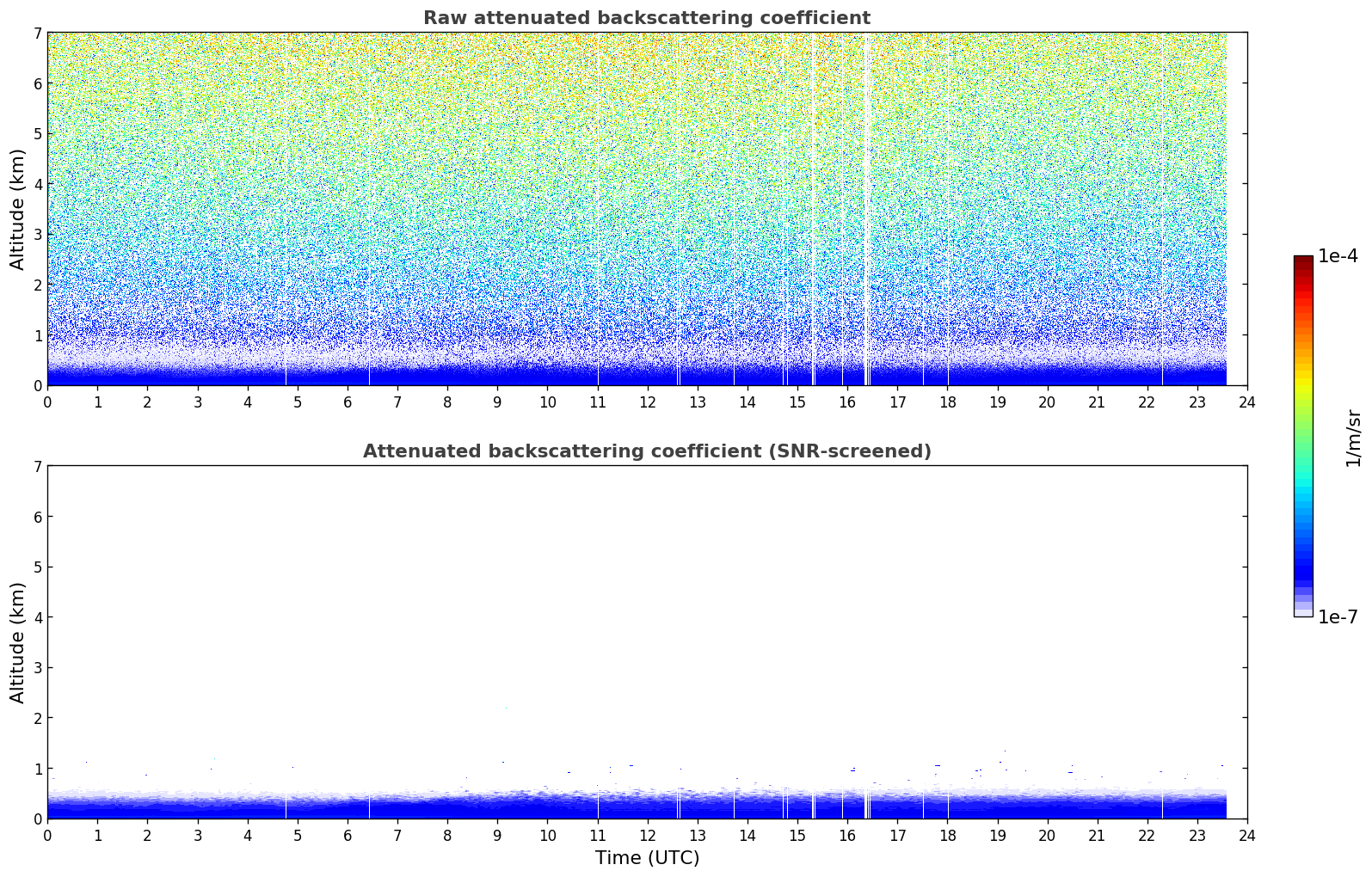This screenshot has height=877, width=1372.
Task: Click the '1/m/sr' colorbar unit label
Action: (1353, 437)
